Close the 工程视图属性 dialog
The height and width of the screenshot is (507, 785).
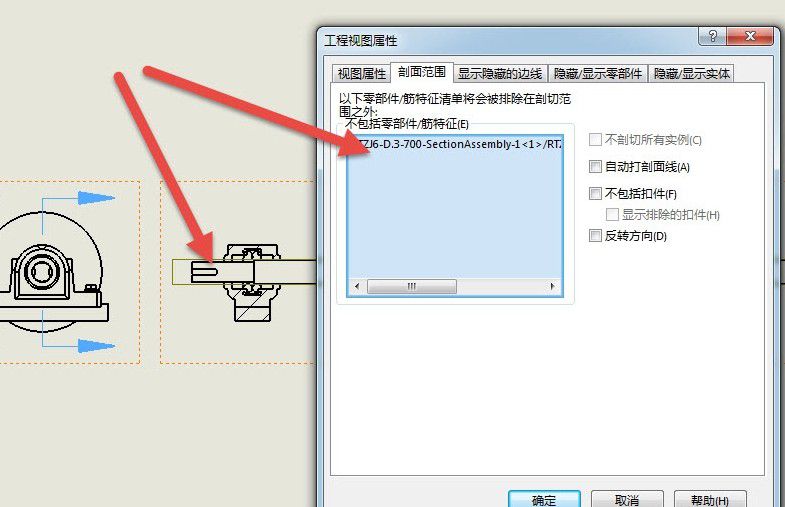coord(749,36)
